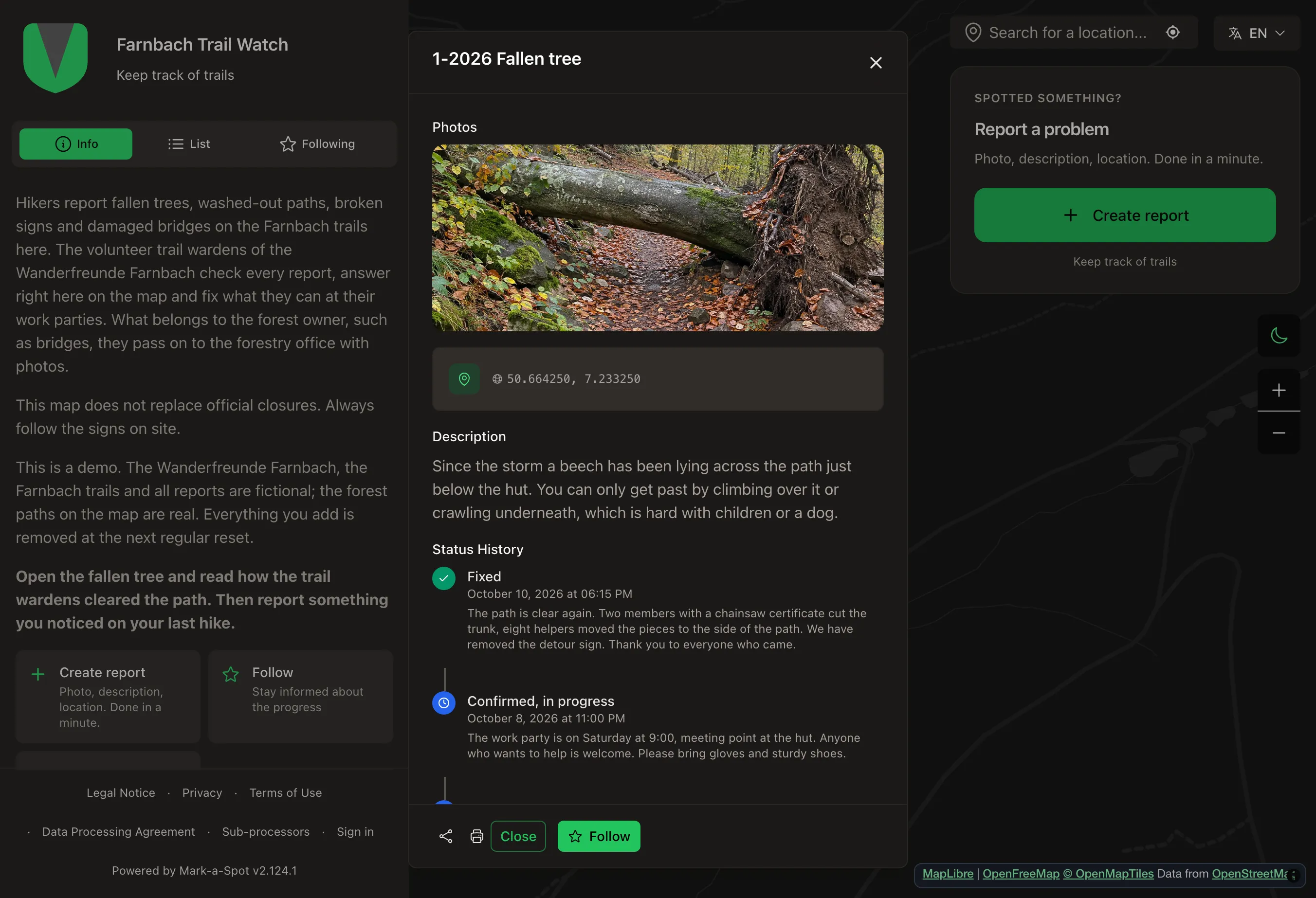Click the Create report card in sidebar
This screenshot has height=898, width=1316.
[108, 697]
